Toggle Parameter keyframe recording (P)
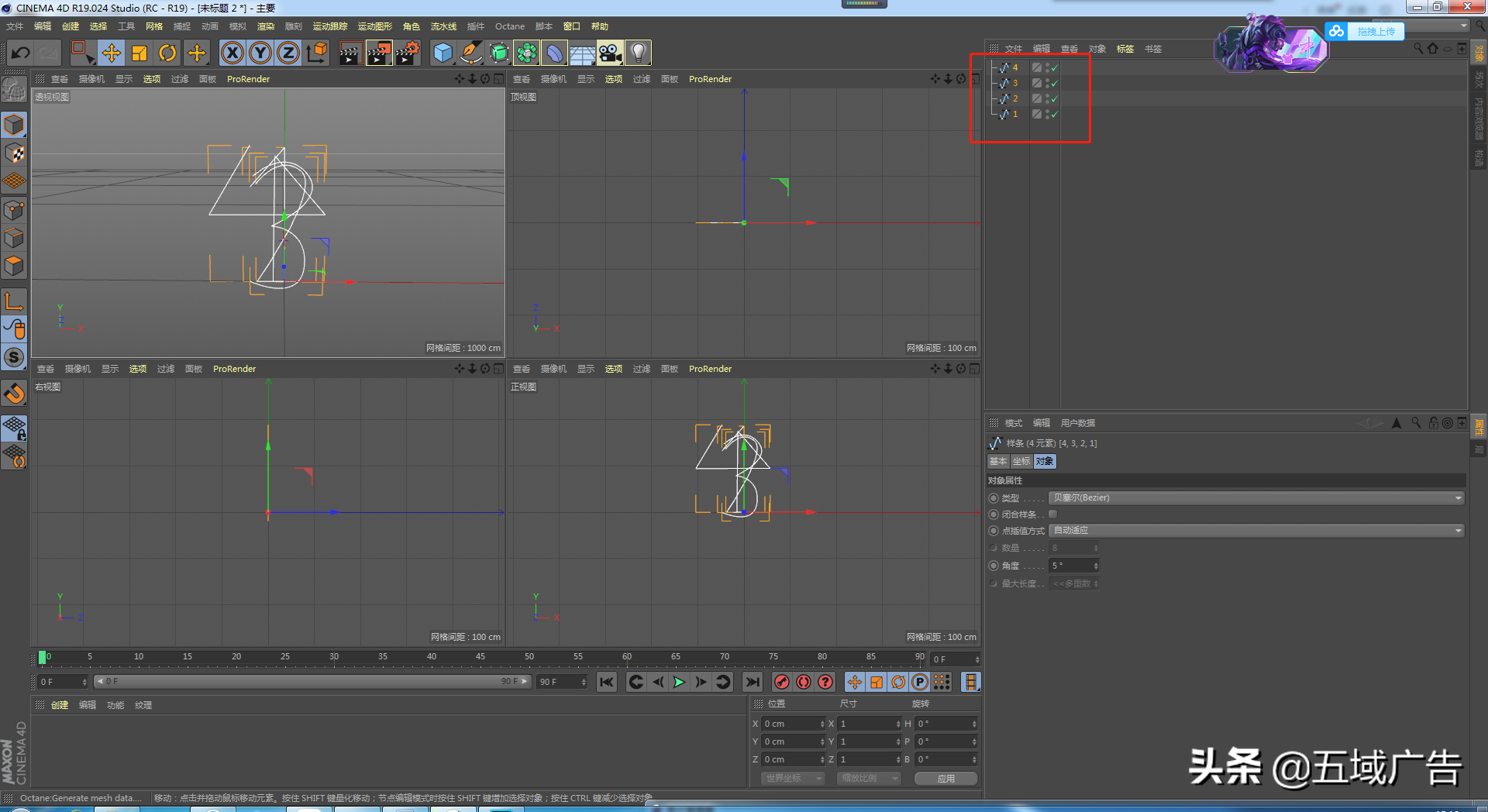 (920, 682)
